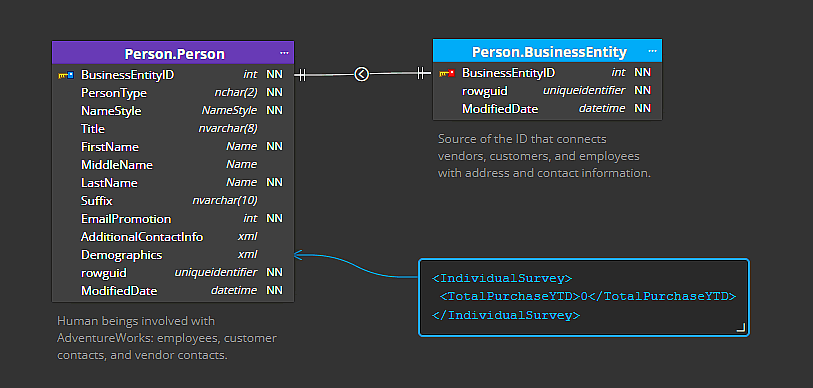The height and width of the screenshot is (388, 813).
Task: Select the AdditionalContactInfo column row
Action: 173,237
